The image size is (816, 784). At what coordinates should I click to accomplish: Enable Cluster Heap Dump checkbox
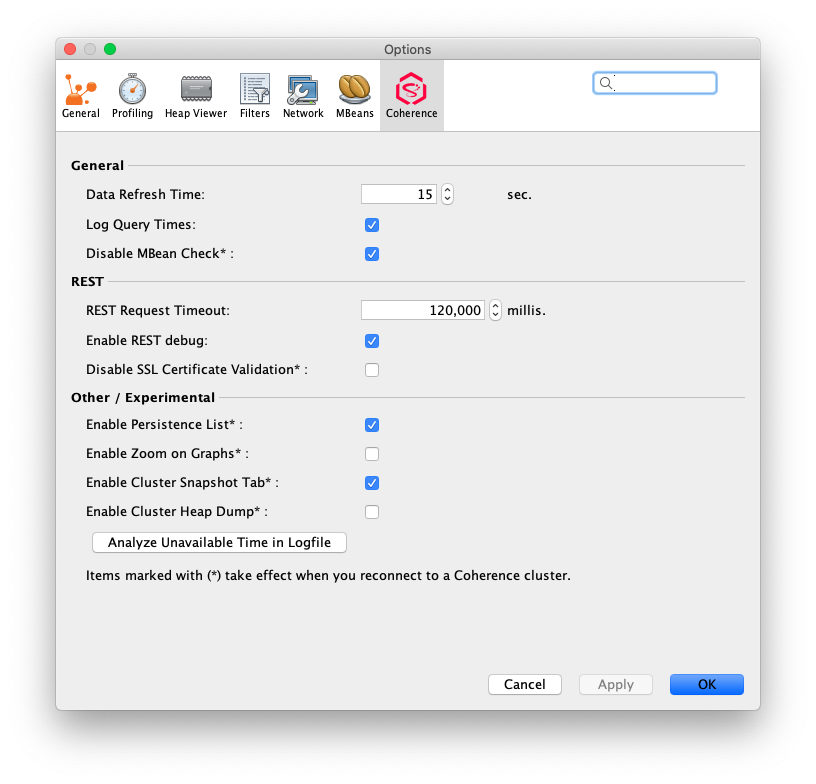click(x=372, y=512)
